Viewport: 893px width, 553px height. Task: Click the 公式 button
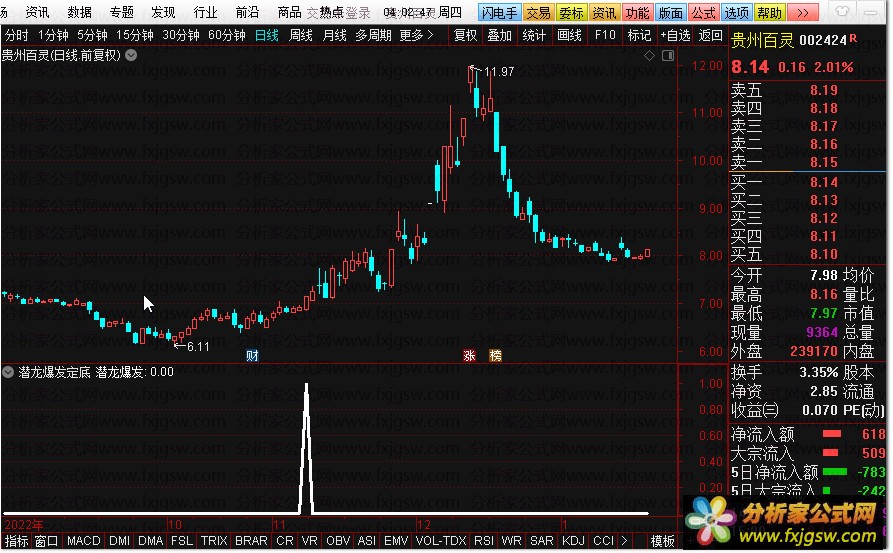tap(703, 13)
